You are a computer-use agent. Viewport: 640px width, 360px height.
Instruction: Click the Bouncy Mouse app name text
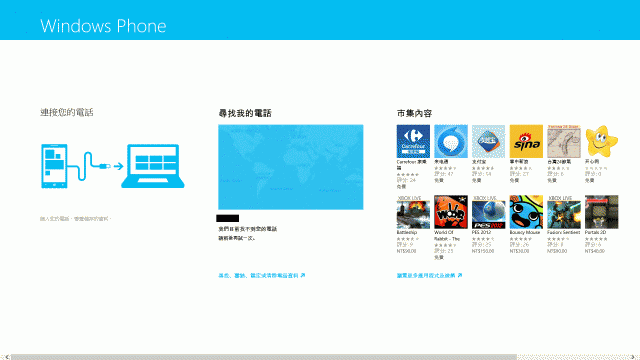525,232
